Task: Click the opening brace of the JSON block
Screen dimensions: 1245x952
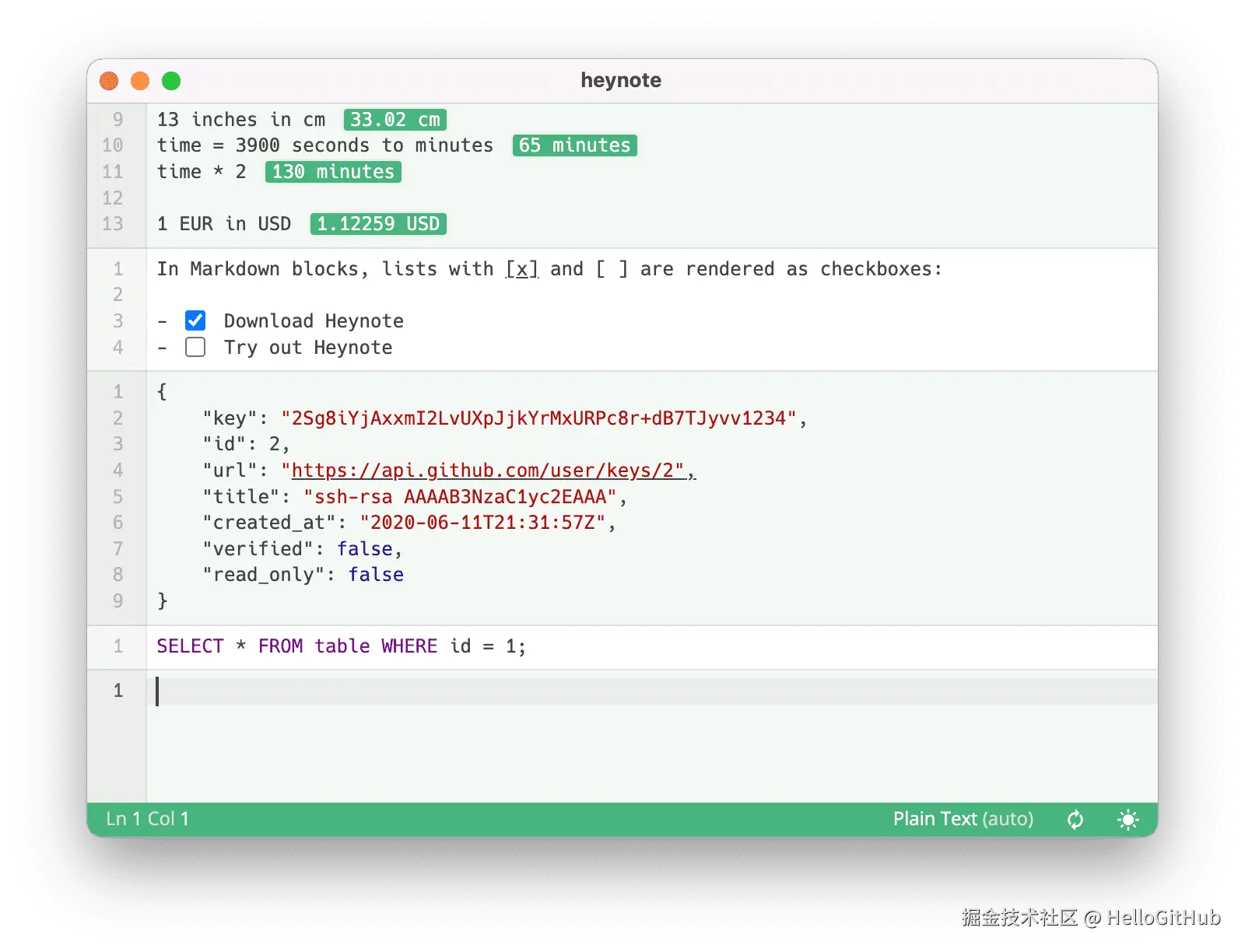Action: click(162, 391)
